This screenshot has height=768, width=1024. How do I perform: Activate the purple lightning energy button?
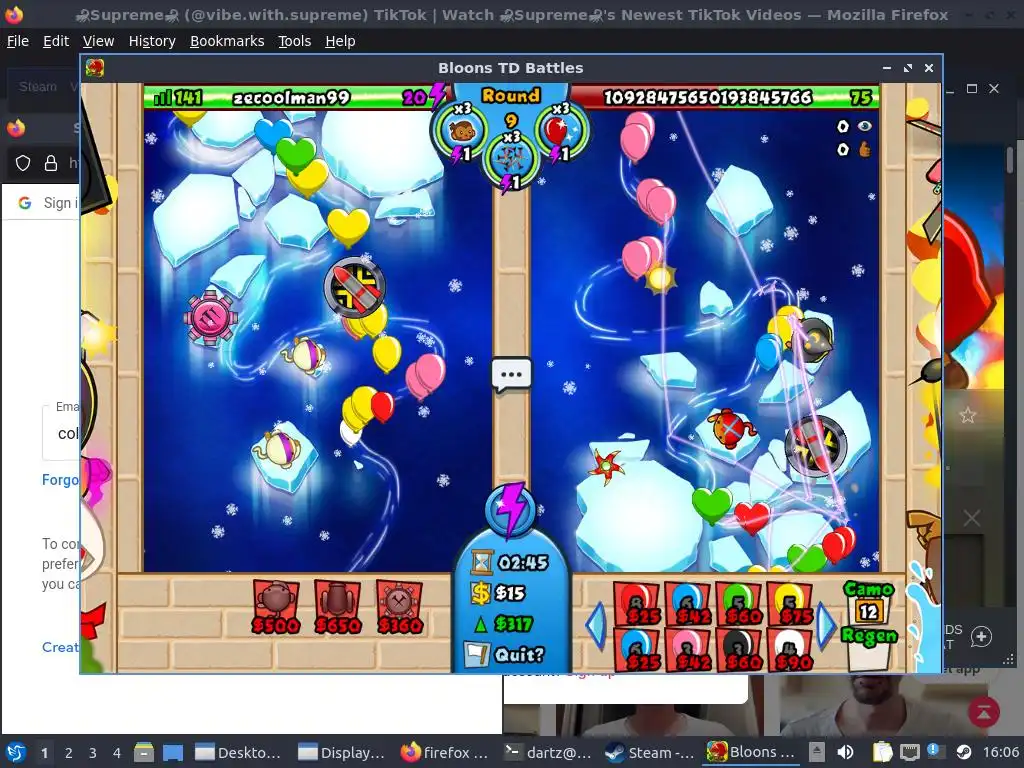pos(511,510)
